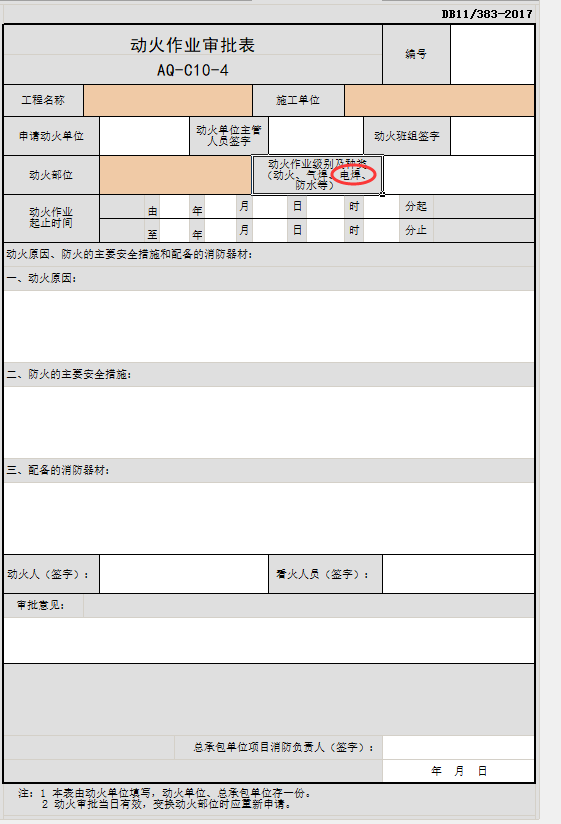
Task: Select the 工程名称 orange input cell
Action: 168,100
